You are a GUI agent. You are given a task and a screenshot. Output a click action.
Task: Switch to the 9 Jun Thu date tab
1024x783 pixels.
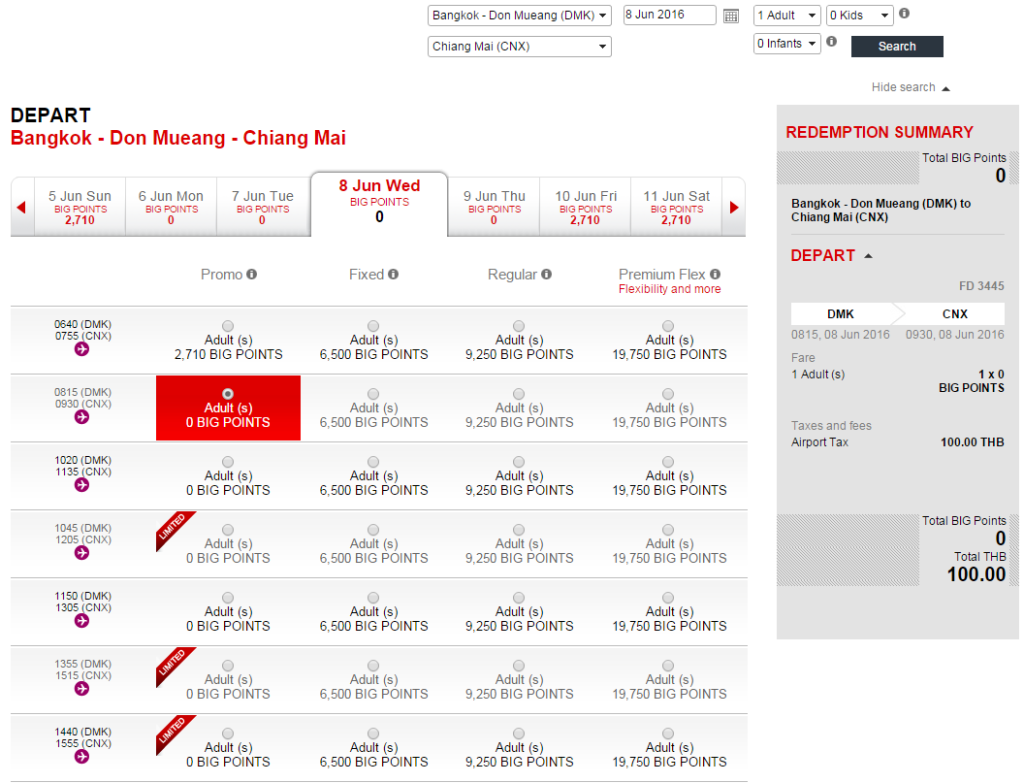(494, 207)
